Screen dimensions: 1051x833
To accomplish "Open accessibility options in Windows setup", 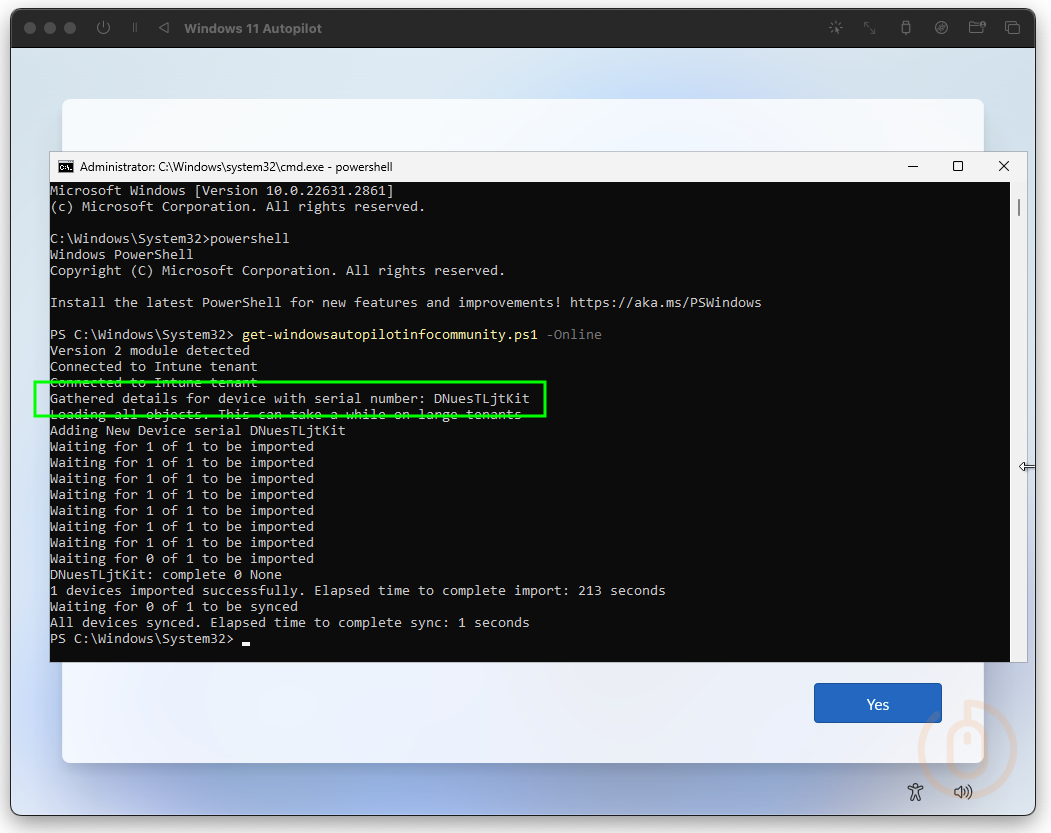I will (915, 791).
